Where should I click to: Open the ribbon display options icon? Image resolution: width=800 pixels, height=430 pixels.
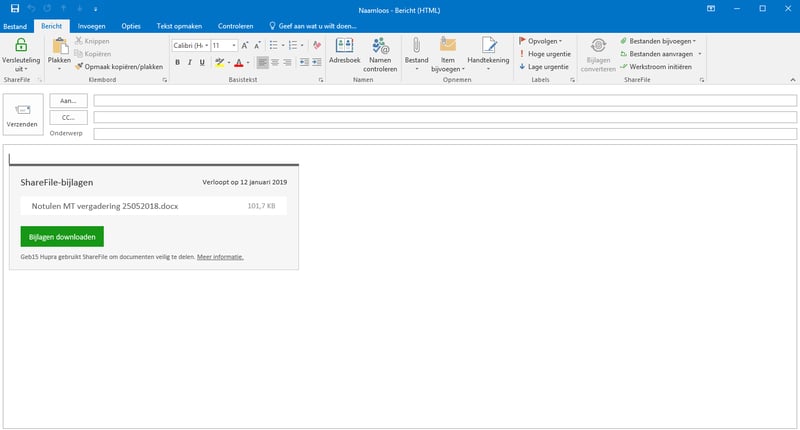tap(711, 9)
